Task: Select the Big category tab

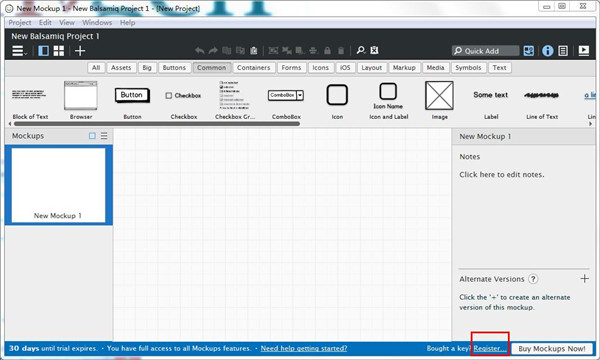Action: pos(147,68)
